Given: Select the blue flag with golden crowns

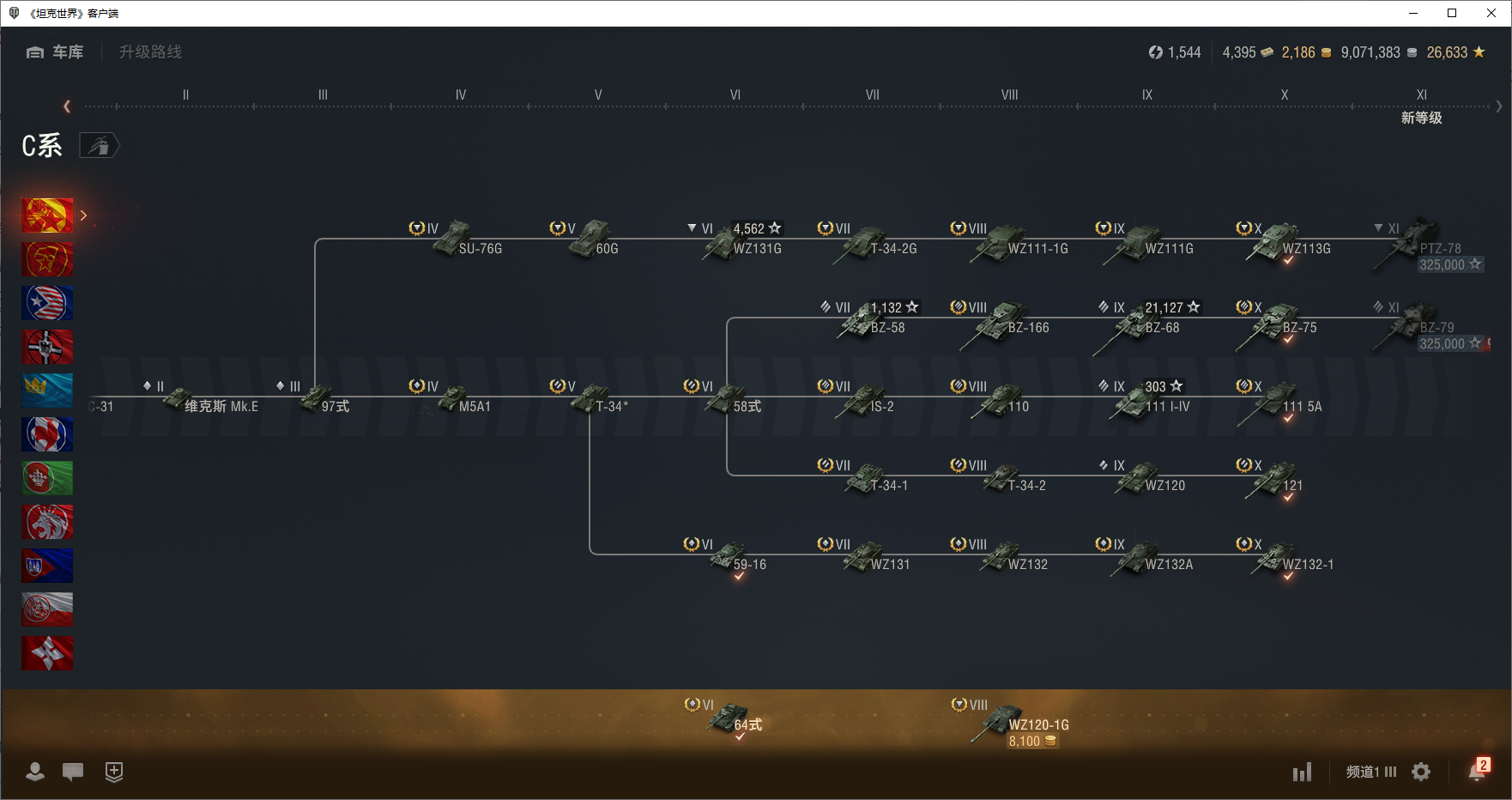Looking at the screenshot, I should [x=47, y=391].
